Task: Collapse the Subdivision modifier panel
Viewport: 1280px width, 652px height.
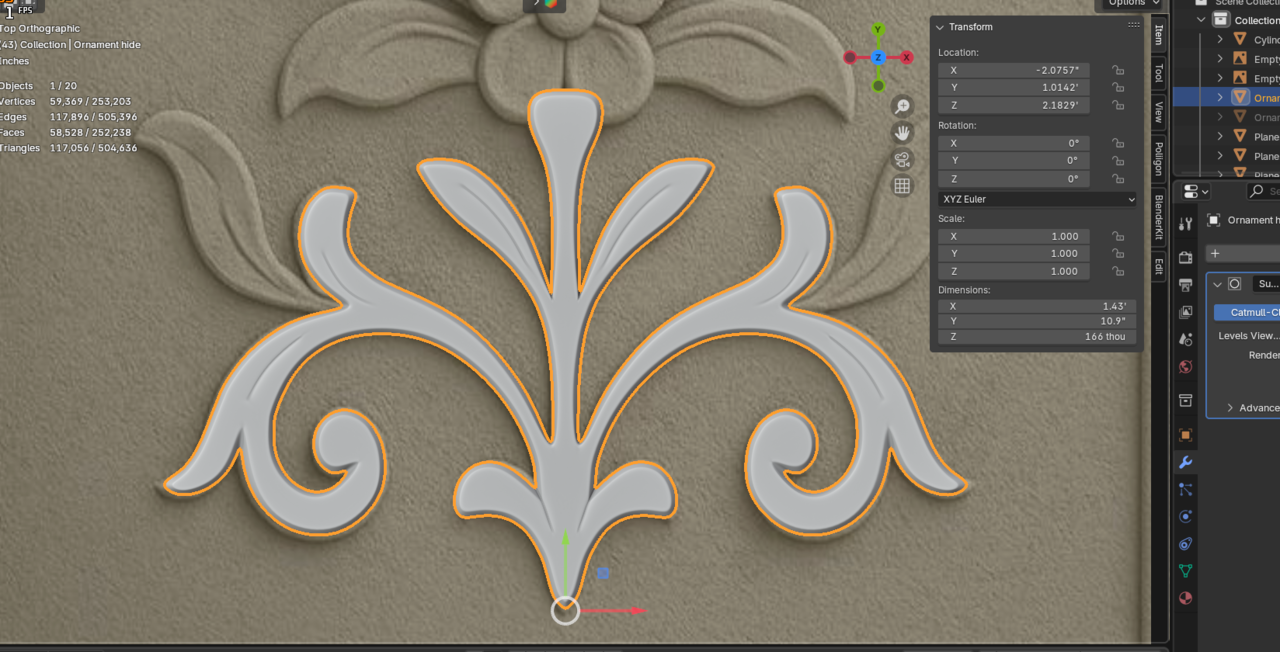Action: coord(1217,284)
